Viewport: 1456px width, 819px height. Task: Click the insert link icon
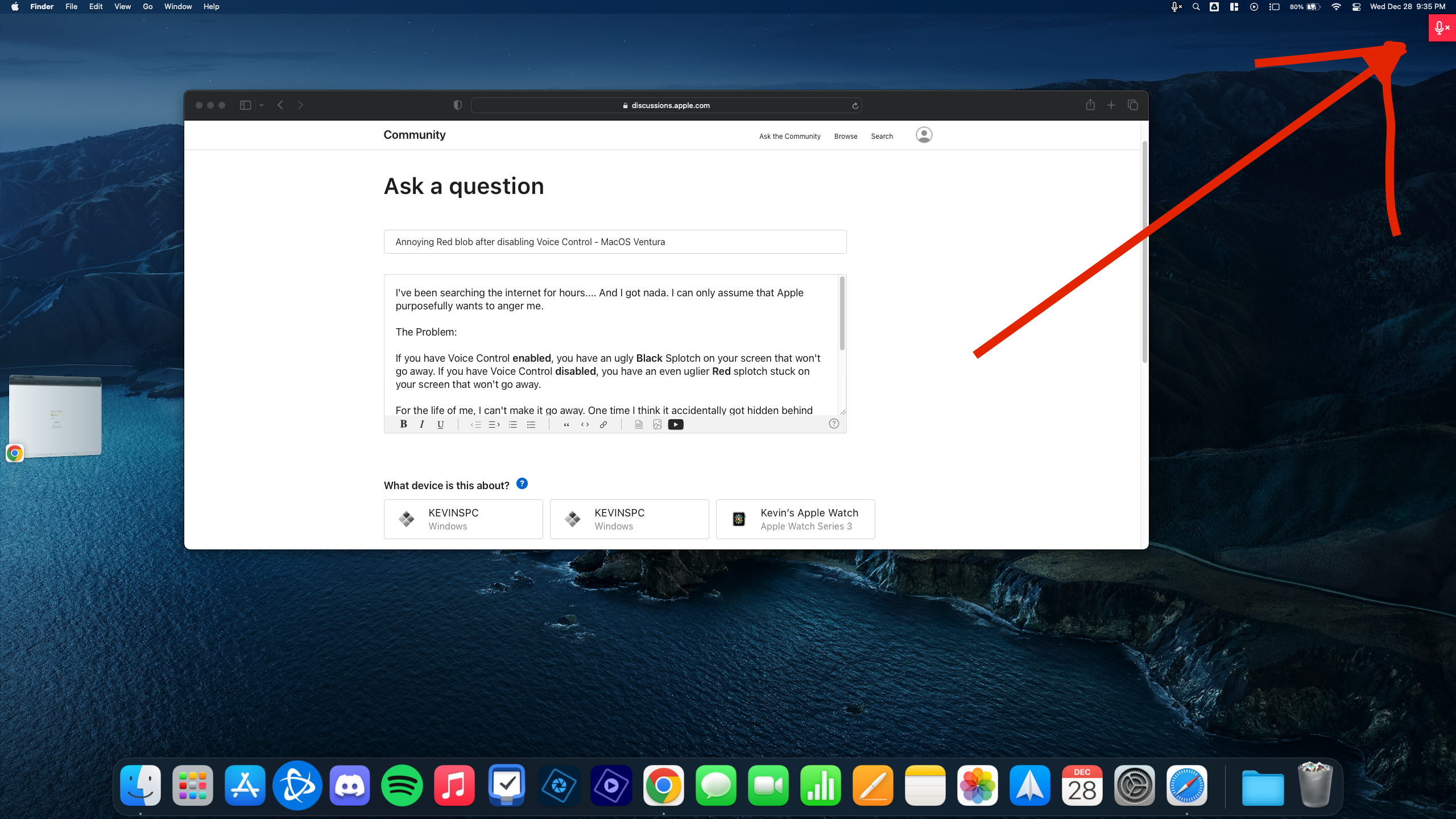(603, 424)
